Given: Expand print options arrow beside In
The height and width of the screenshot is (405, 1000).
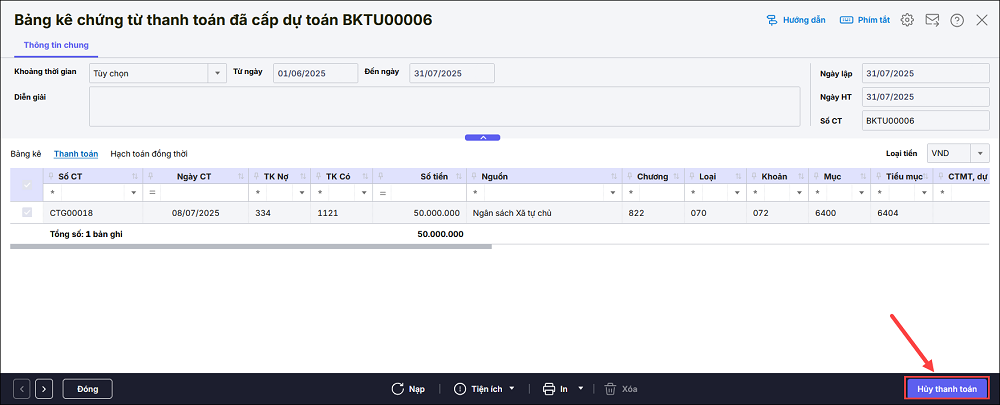Looking at the screenshot, I should (x=580, y=388).
